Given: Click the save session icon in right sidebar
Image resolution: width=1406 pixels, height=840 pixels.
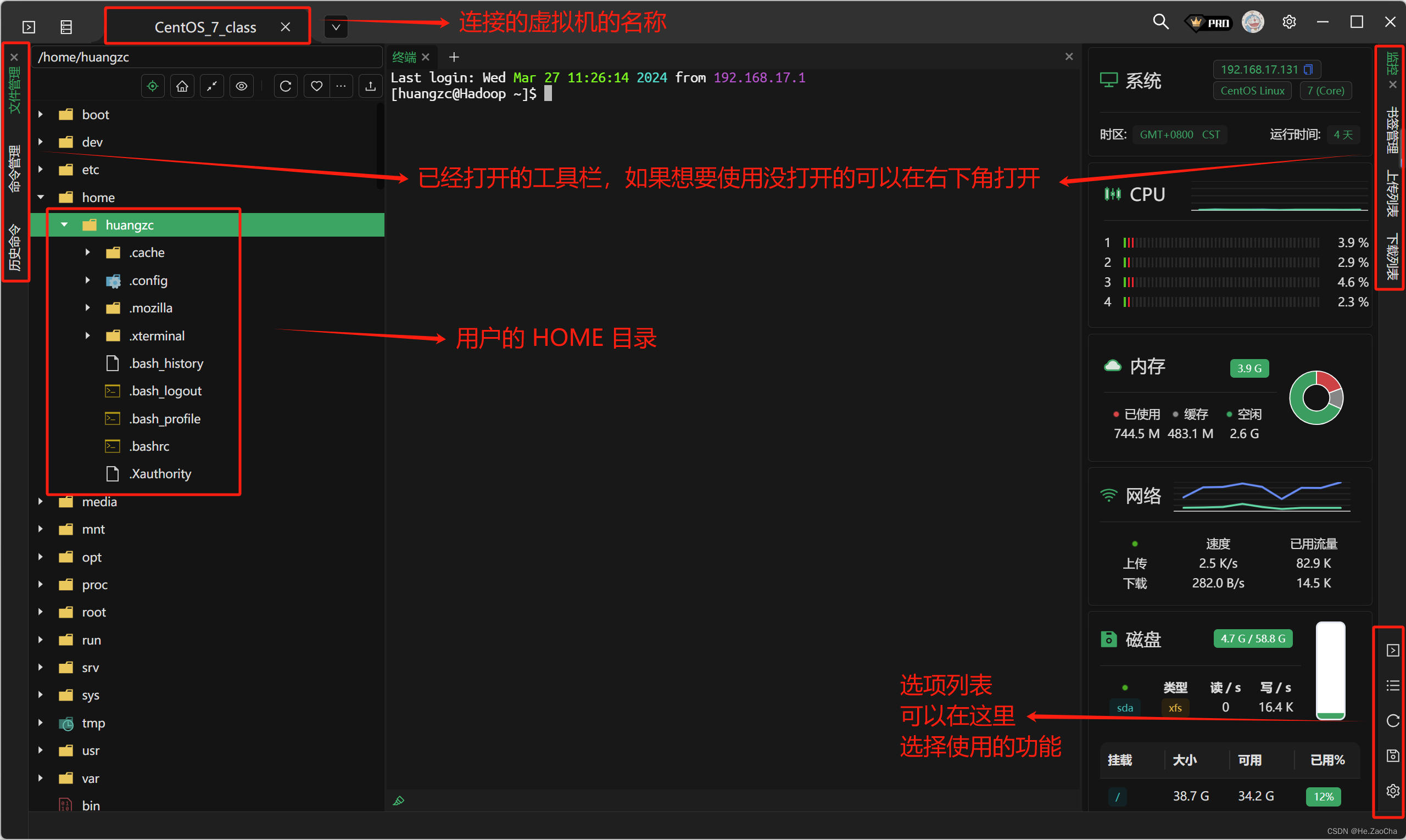Looking at the screenshot, I should [1392, 755].
